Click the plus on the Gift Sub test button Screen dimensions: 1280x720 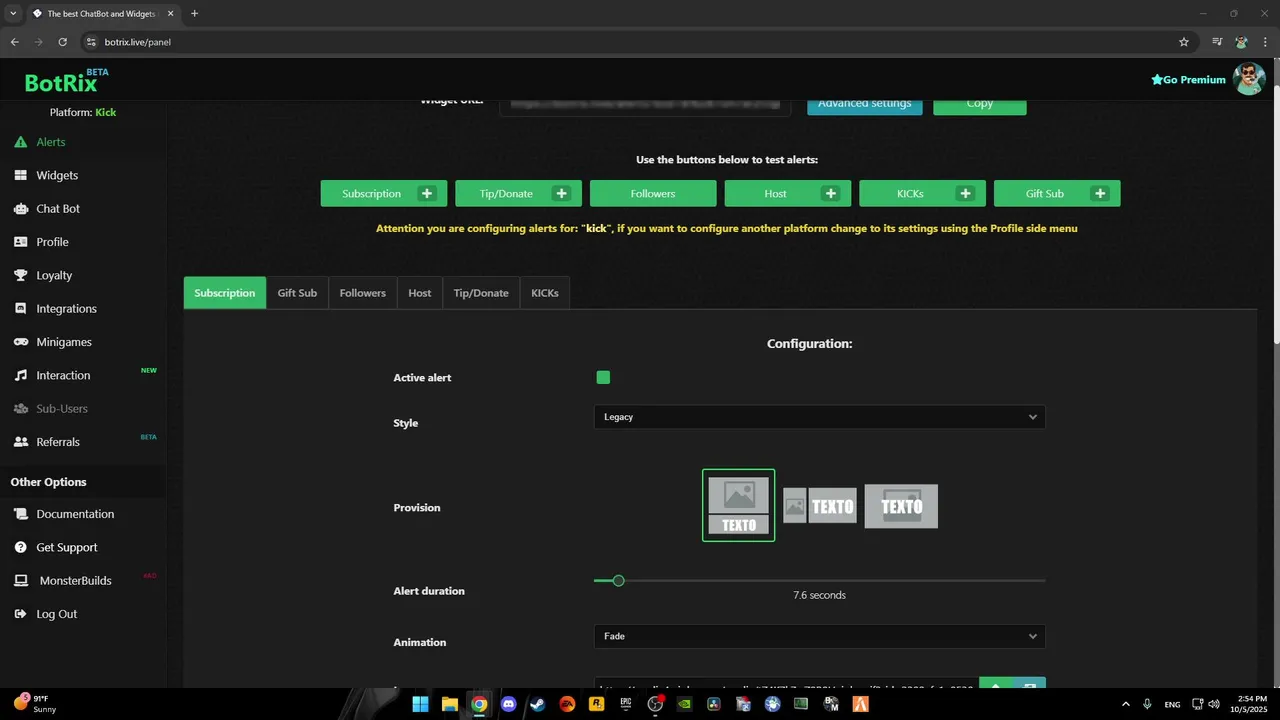click(1100, 193)
